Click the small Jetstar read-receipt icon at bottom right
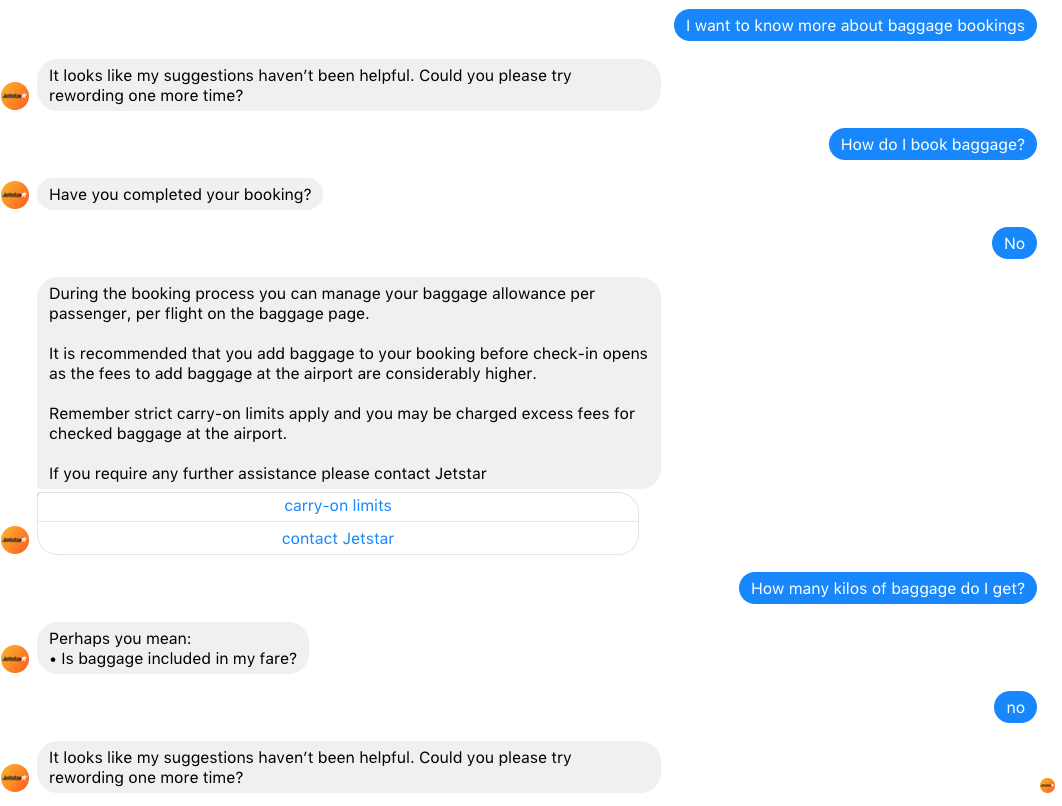 (x=1047, y=785)
